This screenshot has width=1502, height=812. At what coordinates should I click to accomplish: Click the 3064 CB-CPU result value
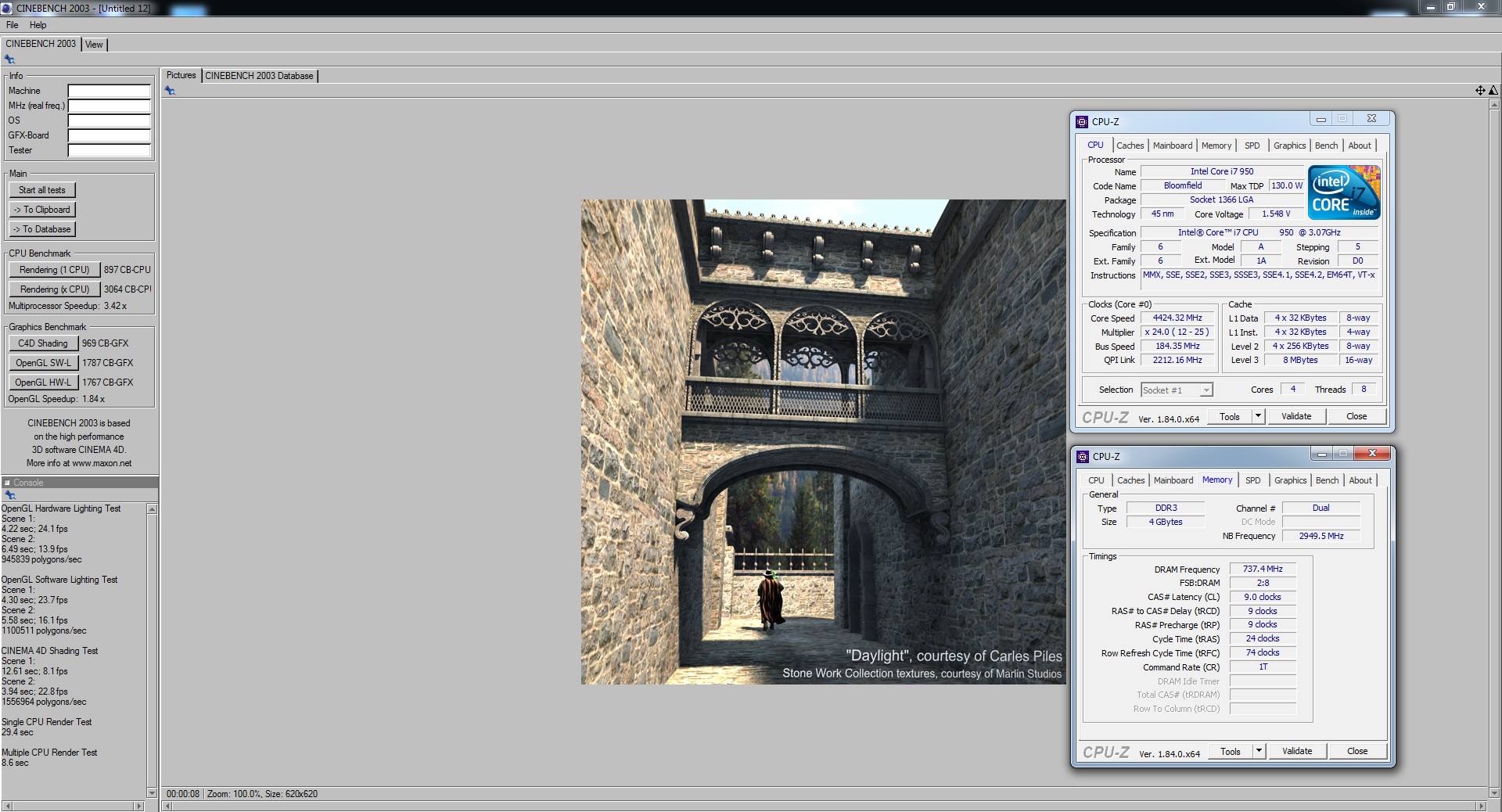point(128,289)
